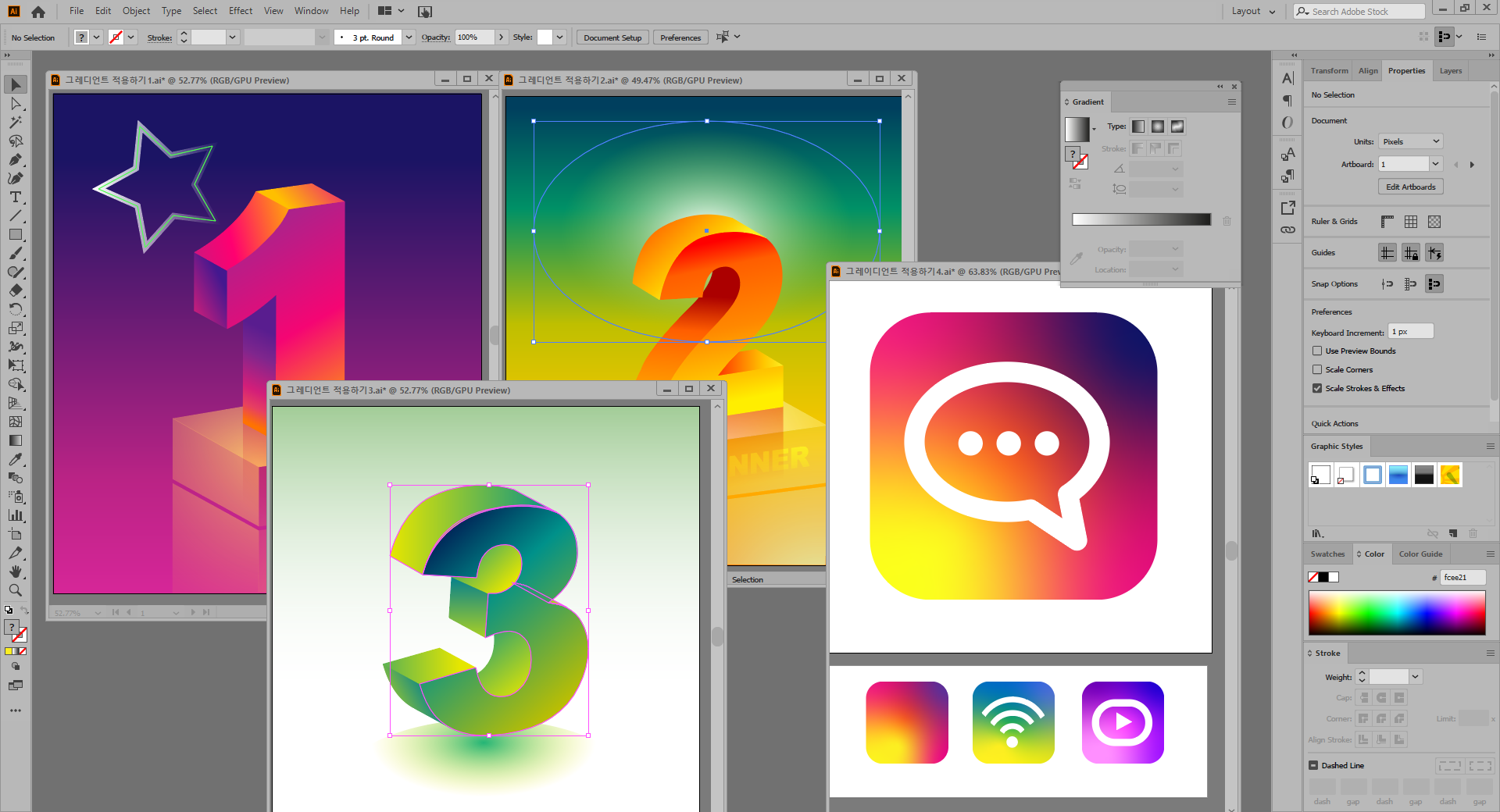Viewport: 1500px width, 812px height.
Task: Switch to the Swatches tab
Action: 1328,554
